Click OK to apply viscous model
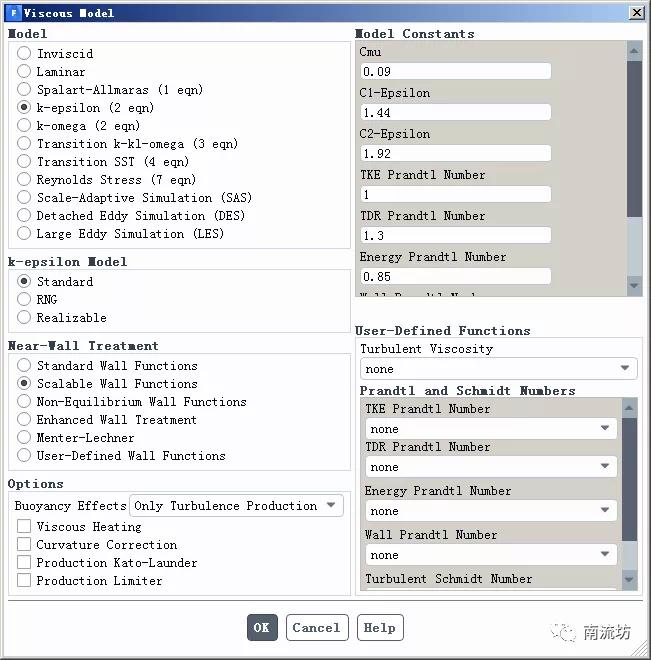The image size is (651, 660). pos(262,628)
